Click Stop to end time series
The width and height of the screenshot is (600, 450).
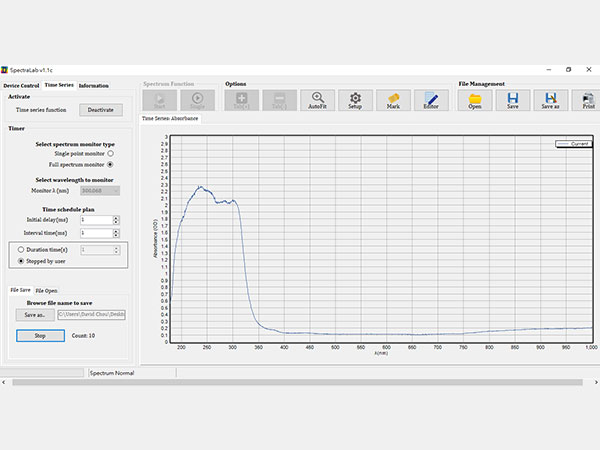pyautogui.click(x=40, y=335)
